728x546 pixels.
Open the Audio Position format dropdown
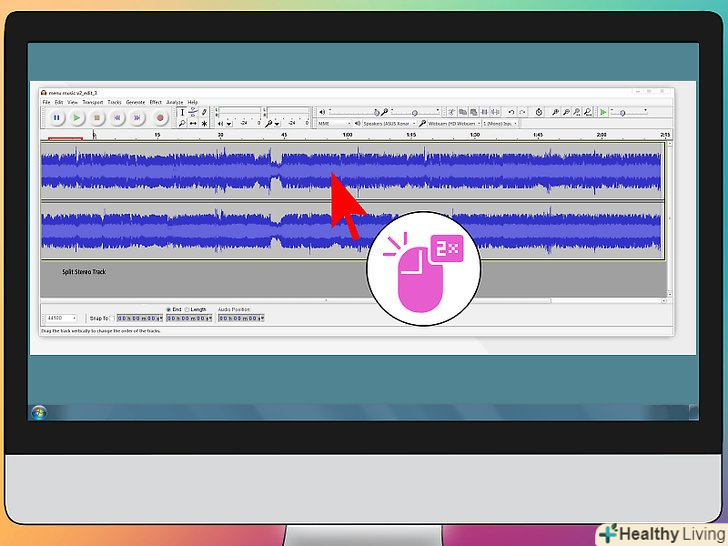(262, 318)
